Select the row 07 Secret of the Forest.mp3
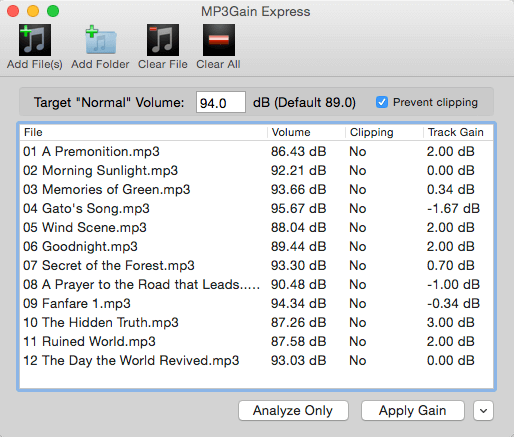Screen dimensions: 514x437 [x=256, y=266]
